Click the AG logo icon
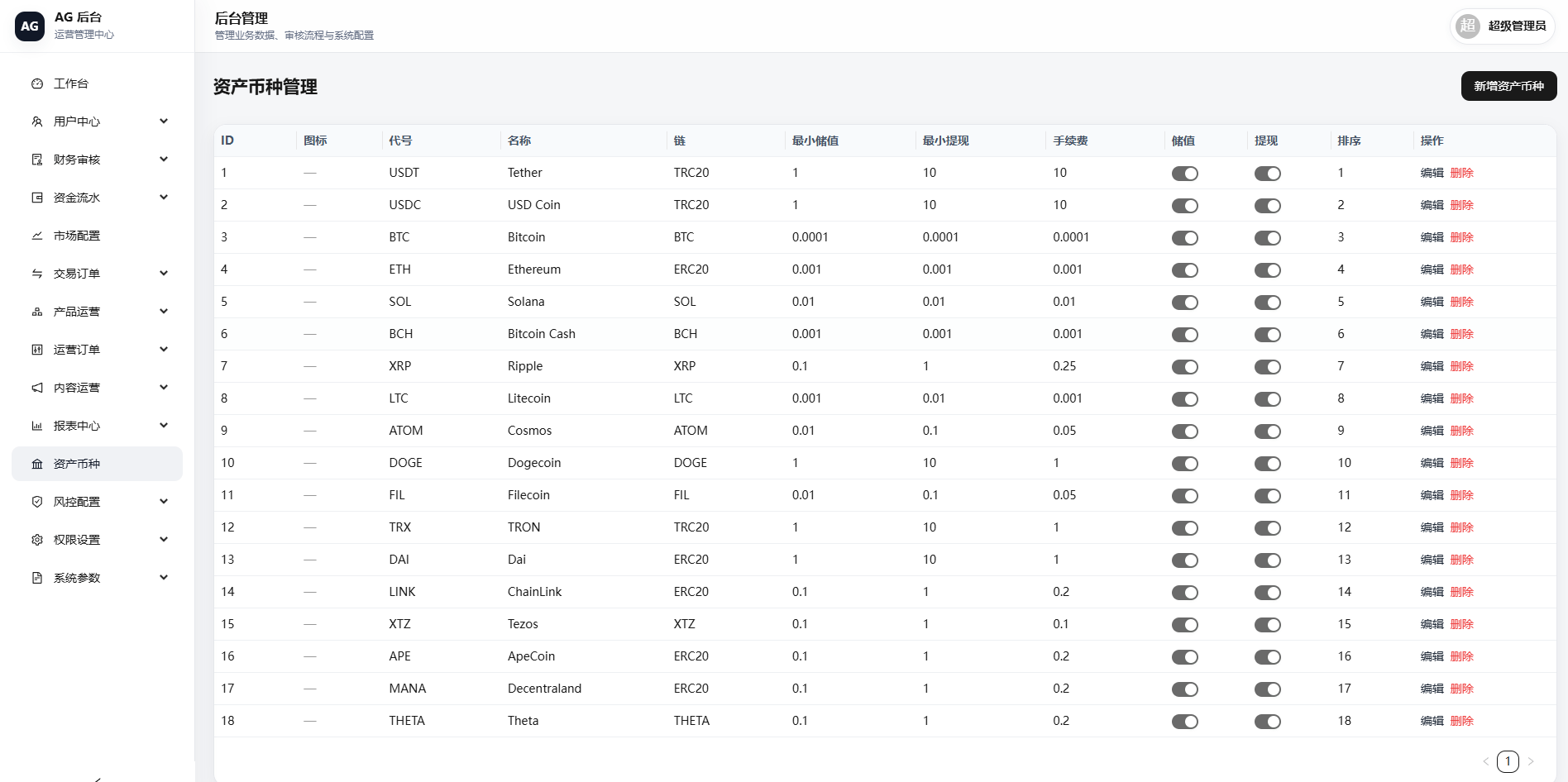This screenshot has height=782, width=1568. point(30,26)
